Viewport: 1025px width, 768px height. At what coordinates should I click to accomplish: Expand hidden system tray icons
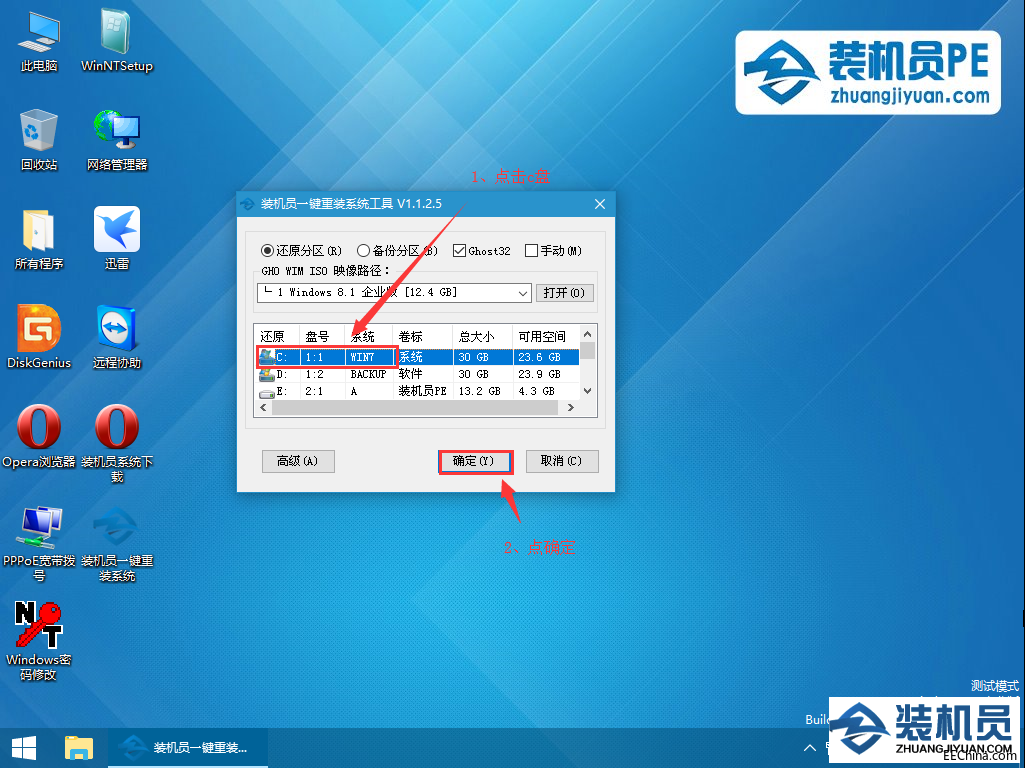tap(810, 747)
